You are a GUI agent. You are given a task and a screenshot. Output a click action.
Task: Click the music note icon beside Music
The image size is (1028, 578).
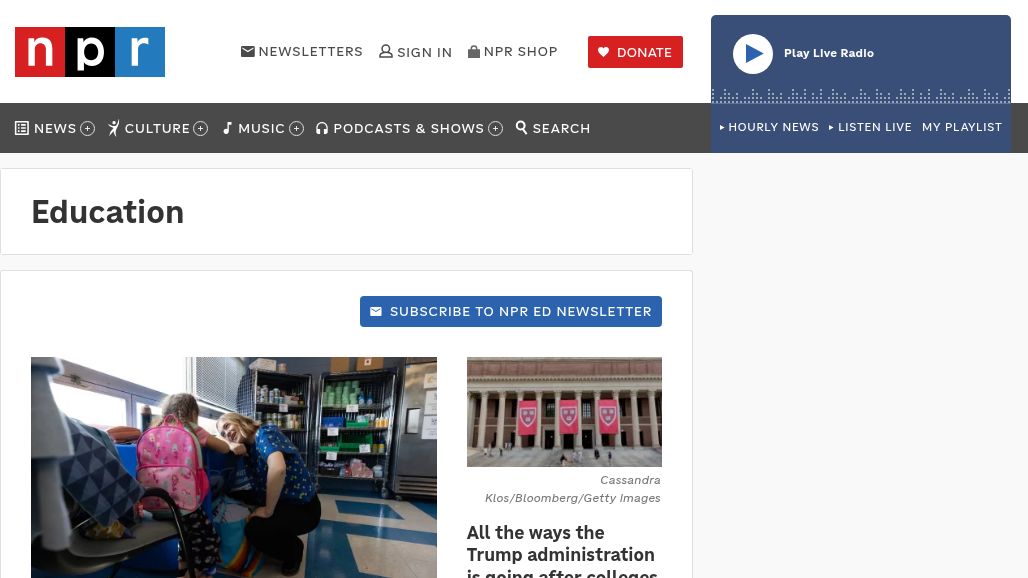227,128
